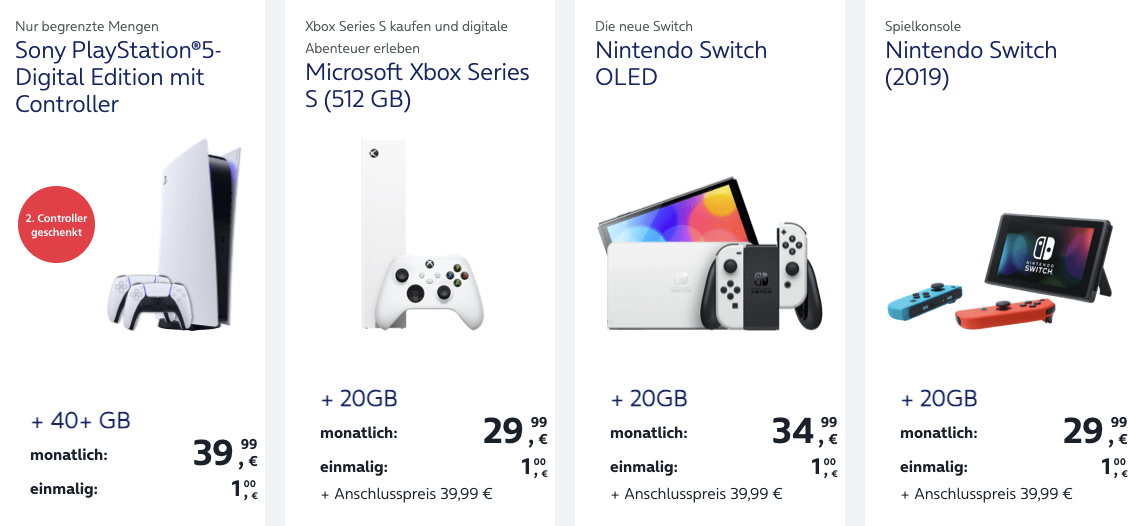Click '+ 20GB' under Nintendo Switch OLED
1132x526 pixels.
pyautogui.click(x=649, y=399)
